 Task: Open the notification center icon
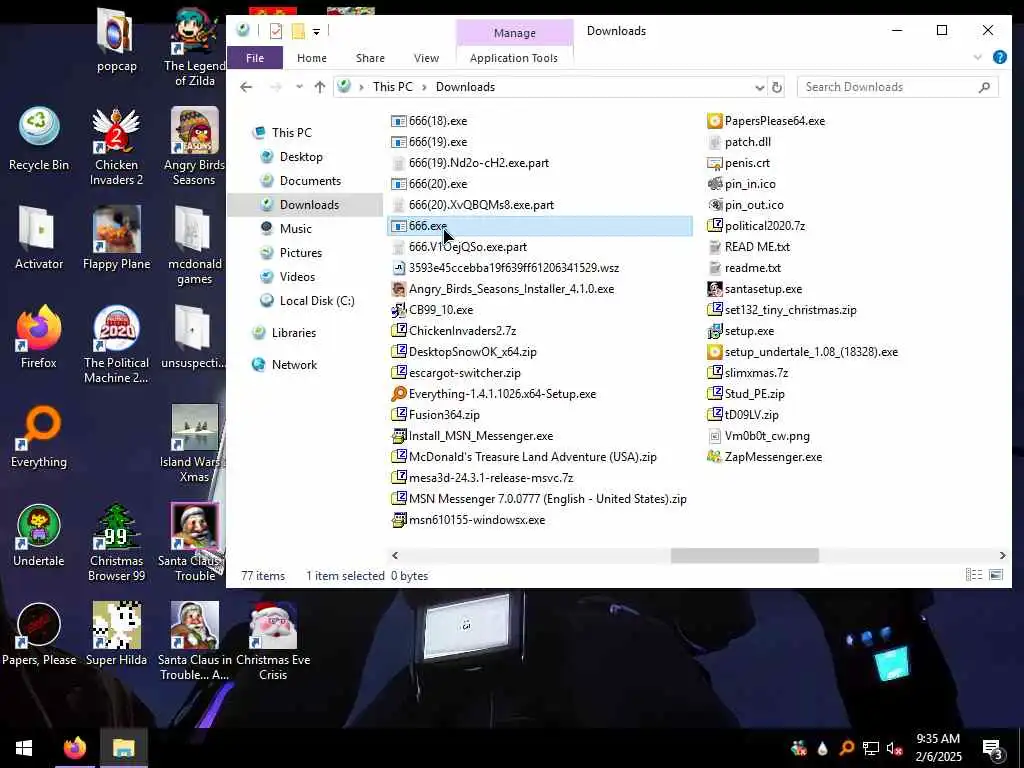[x=991, y=748]
